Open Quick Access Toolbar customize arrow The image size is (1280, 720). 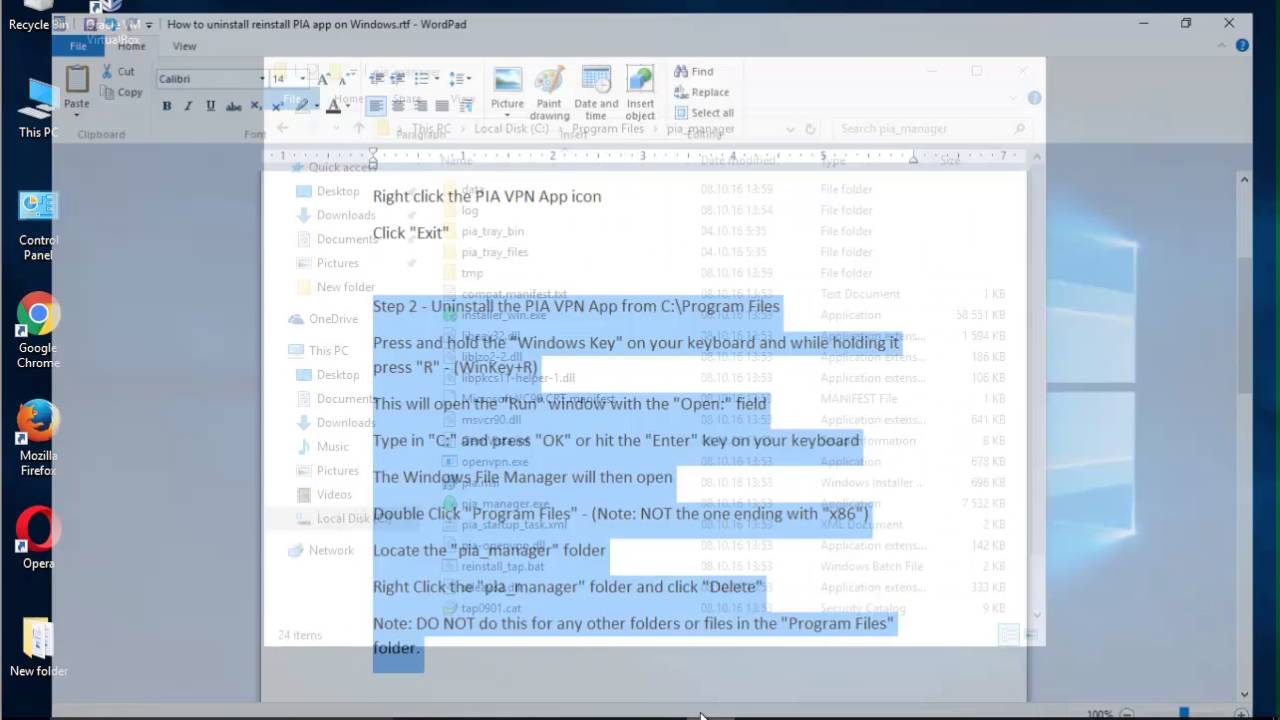coord(150,24)
